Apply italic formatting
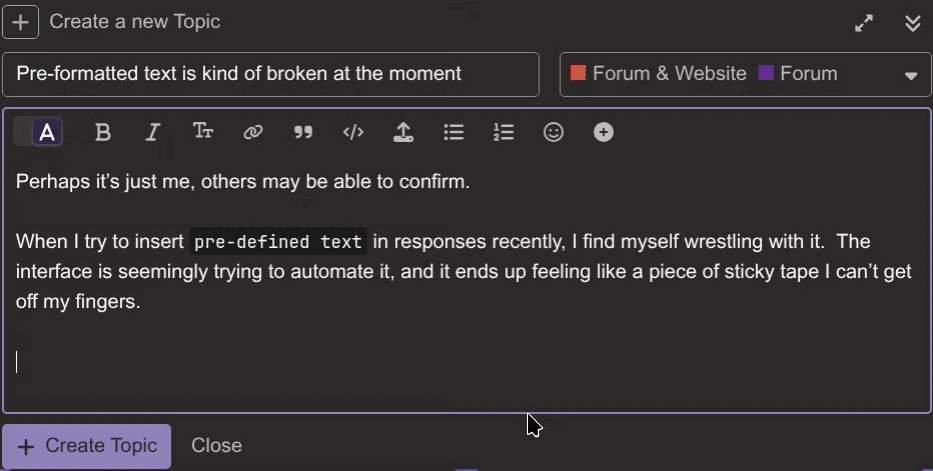This screenshot has width=933, height=471. (x=153, y=132)
